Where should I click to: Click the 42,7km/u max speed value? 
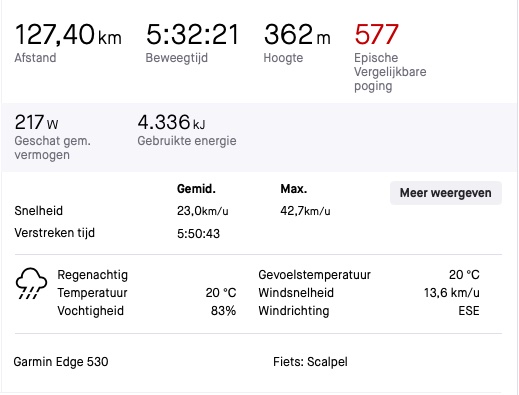[305, 211]
